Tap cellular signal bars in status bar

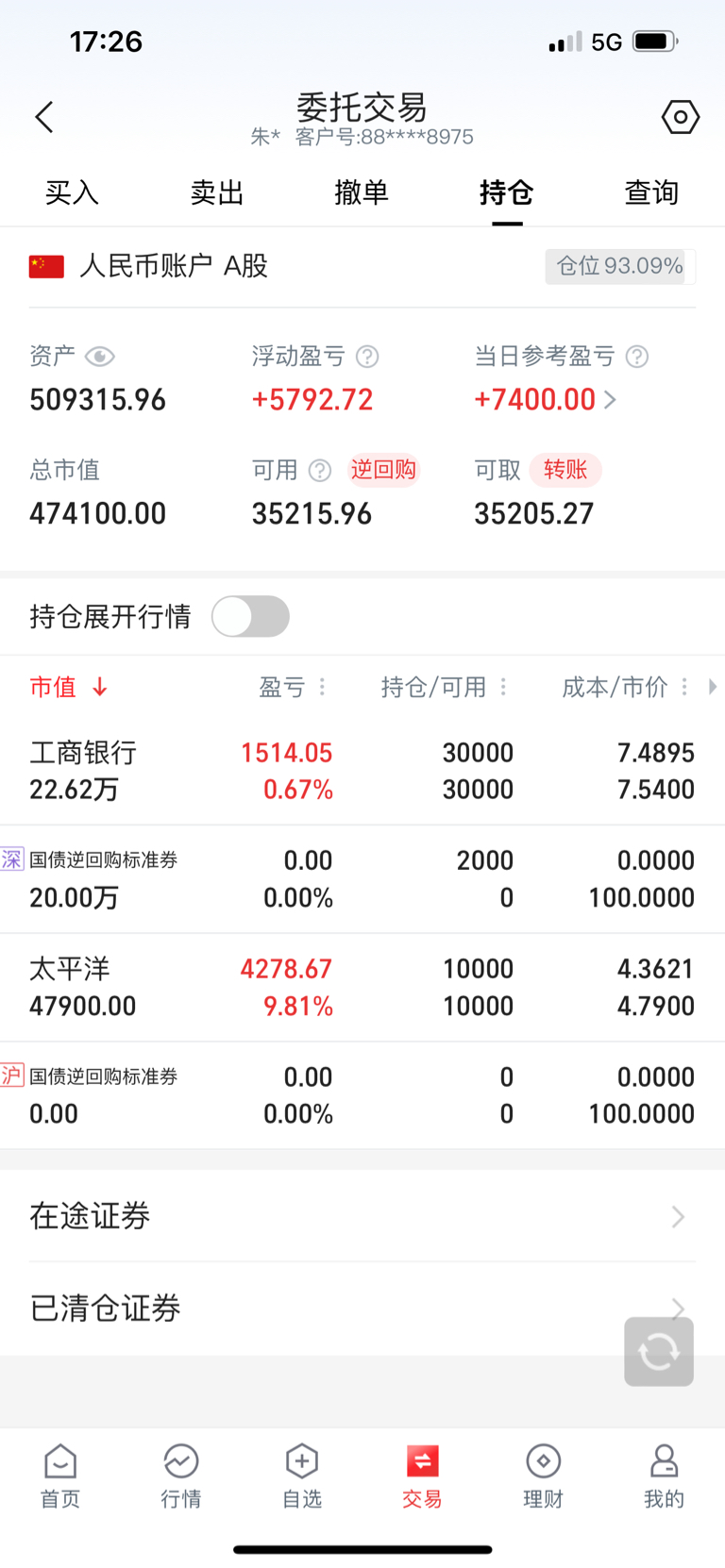click(x=565, y=42)
